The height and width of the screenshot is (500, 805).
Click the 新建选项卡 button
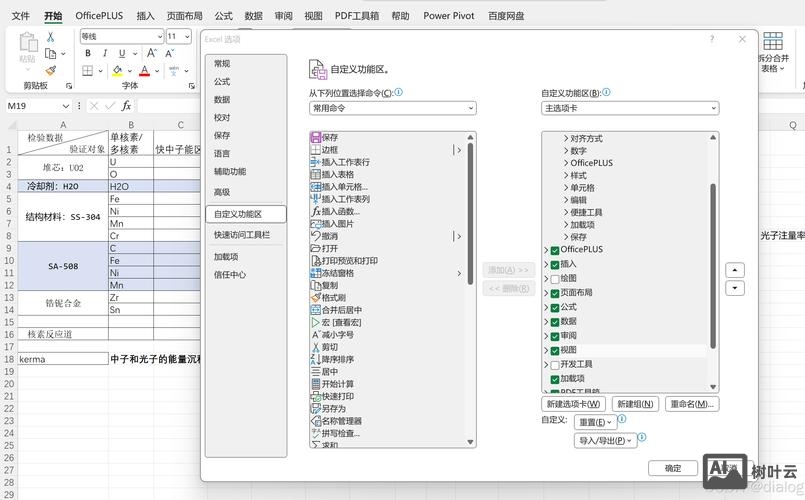click(x=573, y=404)
